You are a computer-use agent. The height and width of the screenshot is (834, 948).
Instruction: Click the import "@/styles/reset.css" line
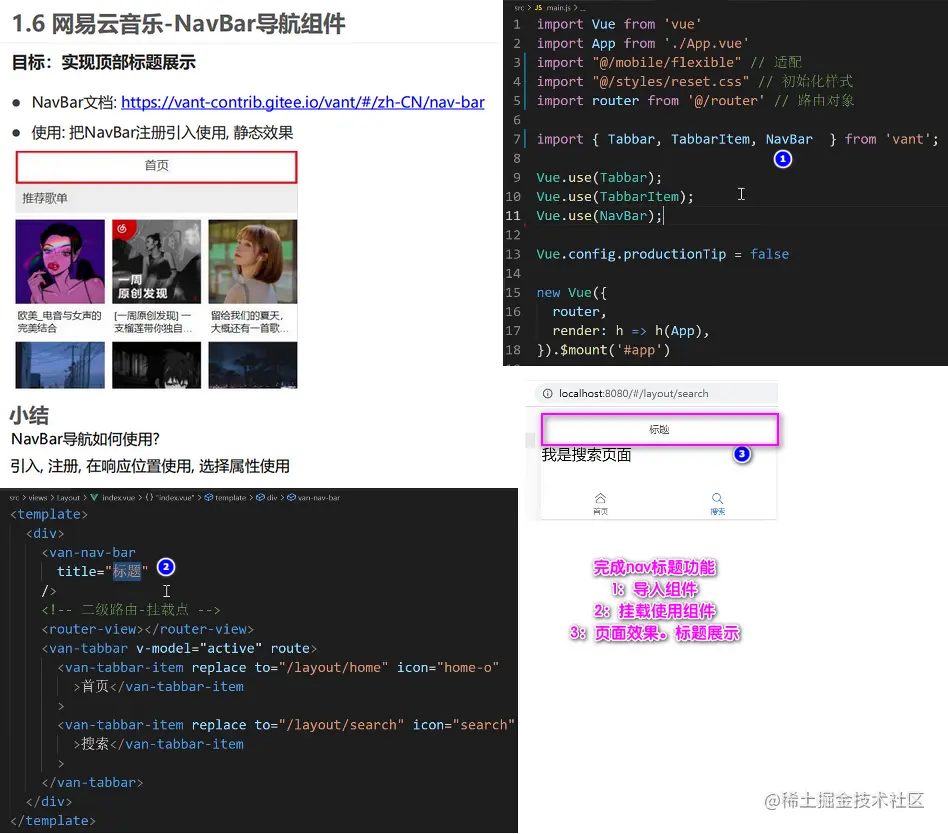tap(694, 82)
